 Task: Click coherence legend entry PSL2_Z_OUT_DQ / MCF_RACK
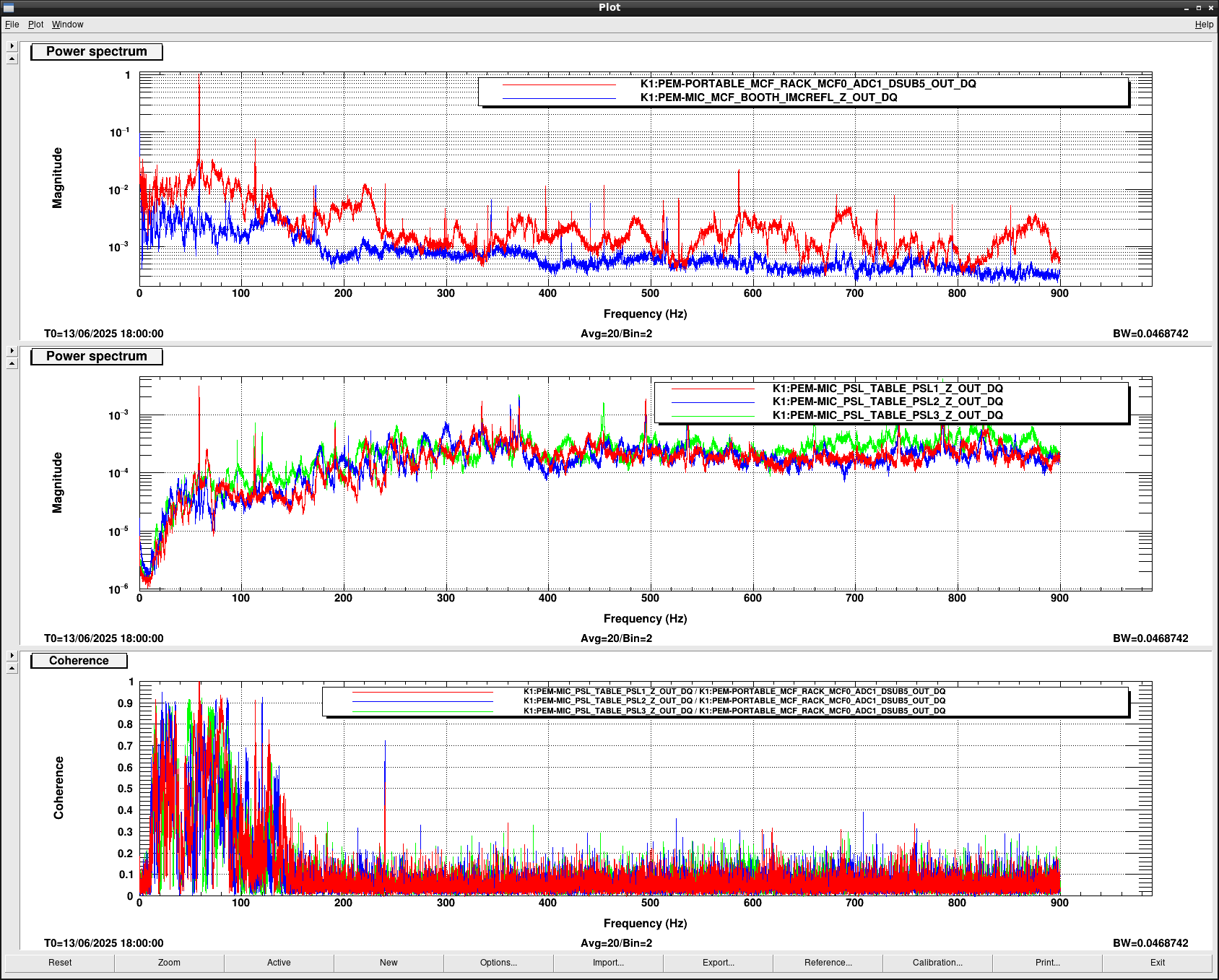734,701
